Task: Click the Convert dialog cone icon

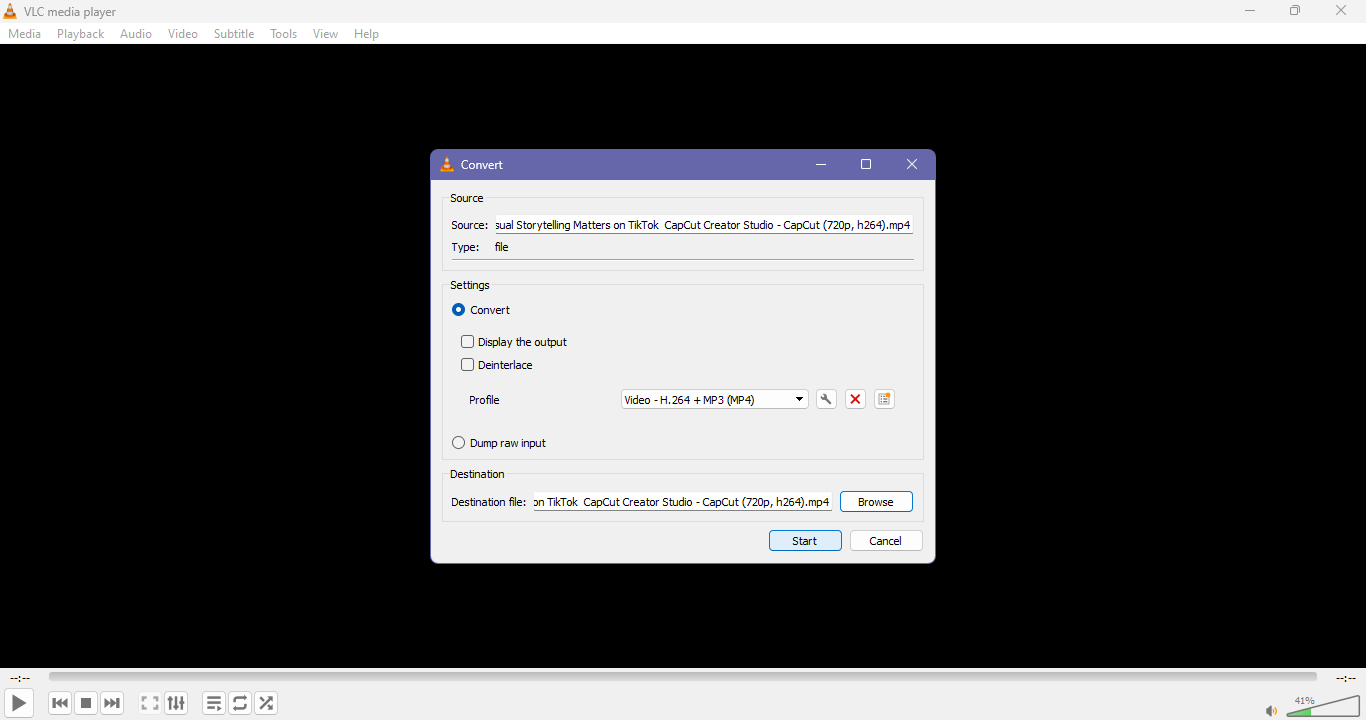Action: (447, 165)
